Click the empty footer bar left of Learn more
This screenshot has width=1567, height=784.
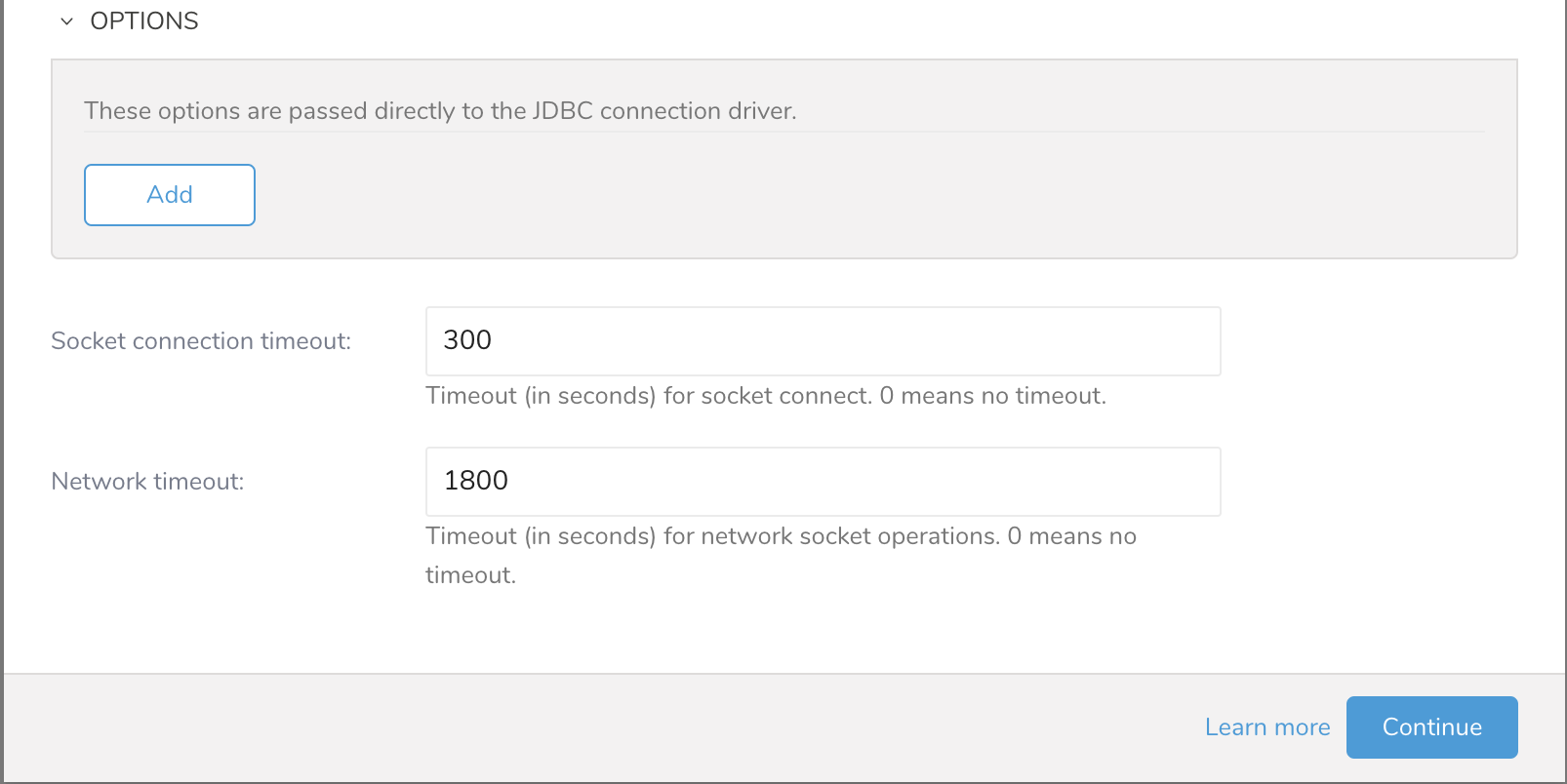[x=585, y=727]
